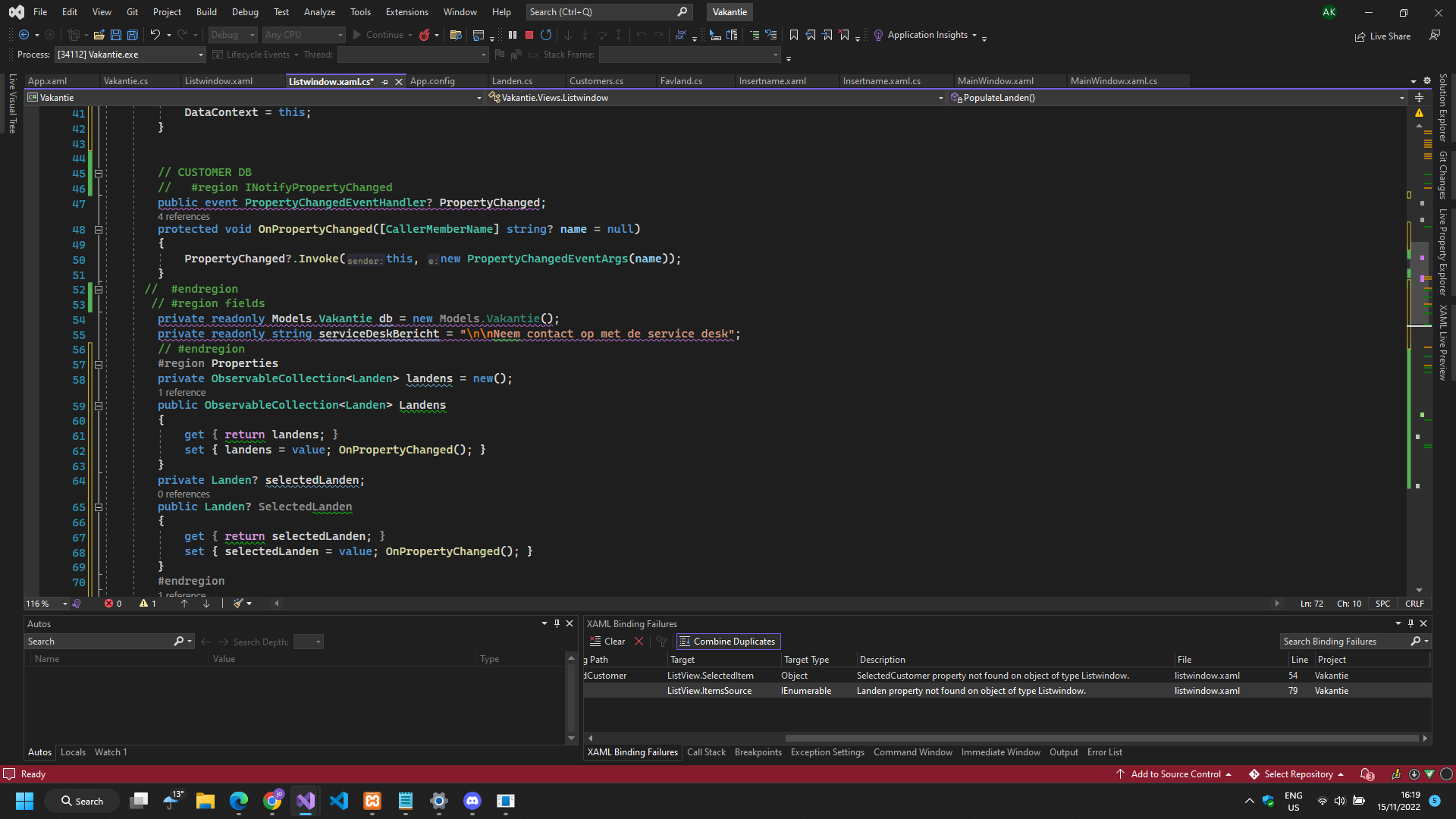
Task: Pin the XAML Binding Failures panel
Action: point(1410,623)
